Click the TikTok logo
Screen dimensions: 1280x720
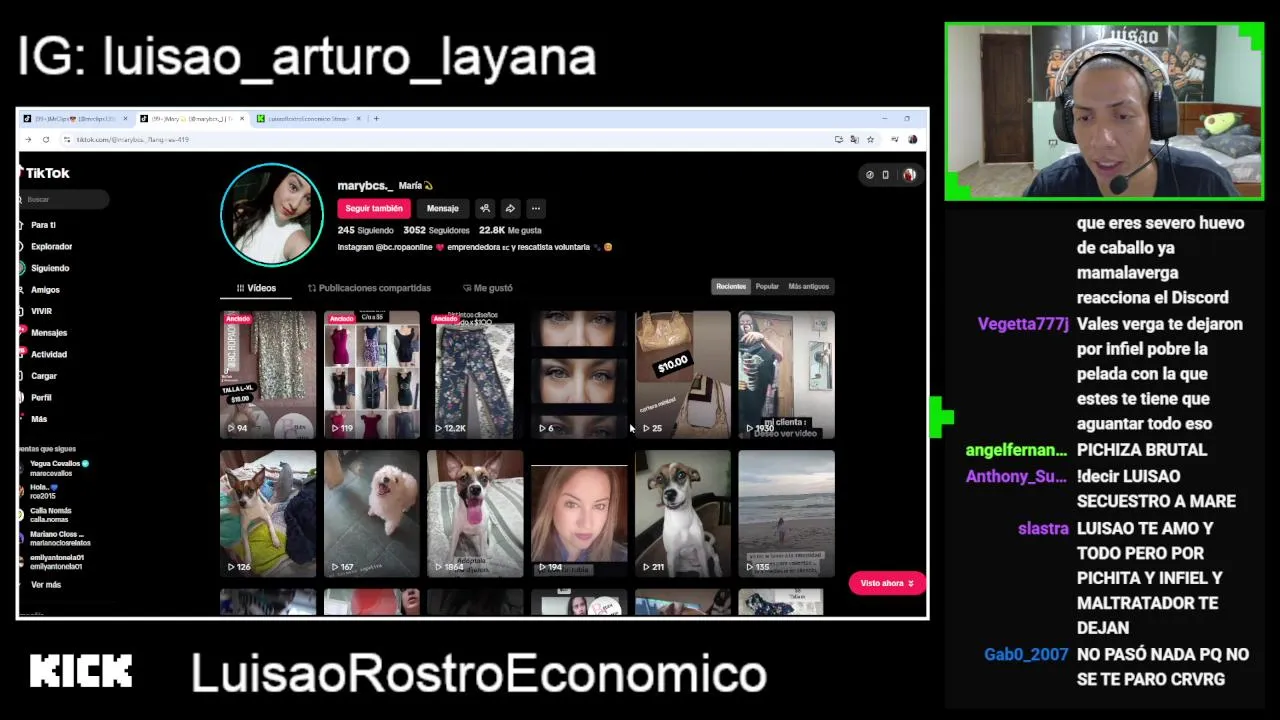click(43, 173)
